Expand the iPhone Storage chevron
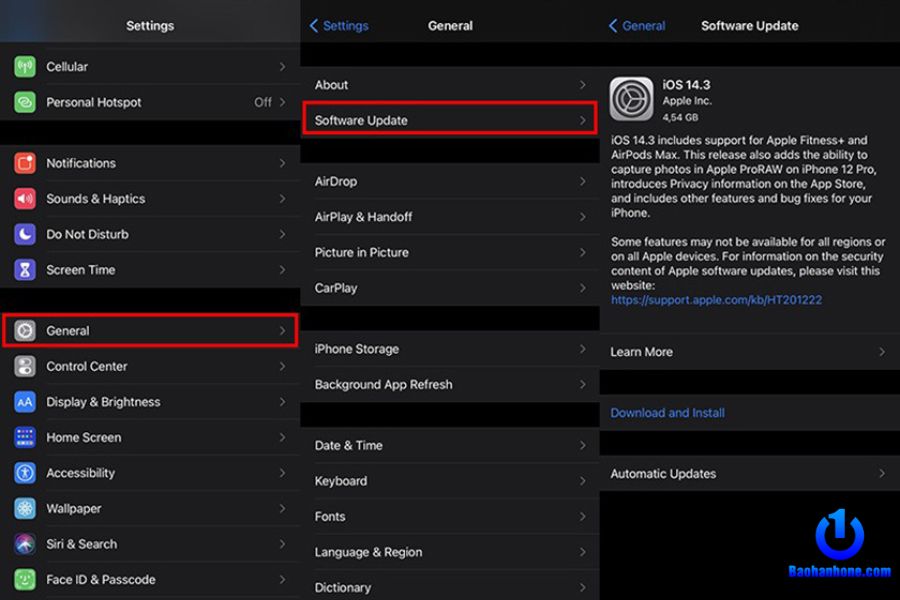900x600 pixels. [x=582, y=349]
